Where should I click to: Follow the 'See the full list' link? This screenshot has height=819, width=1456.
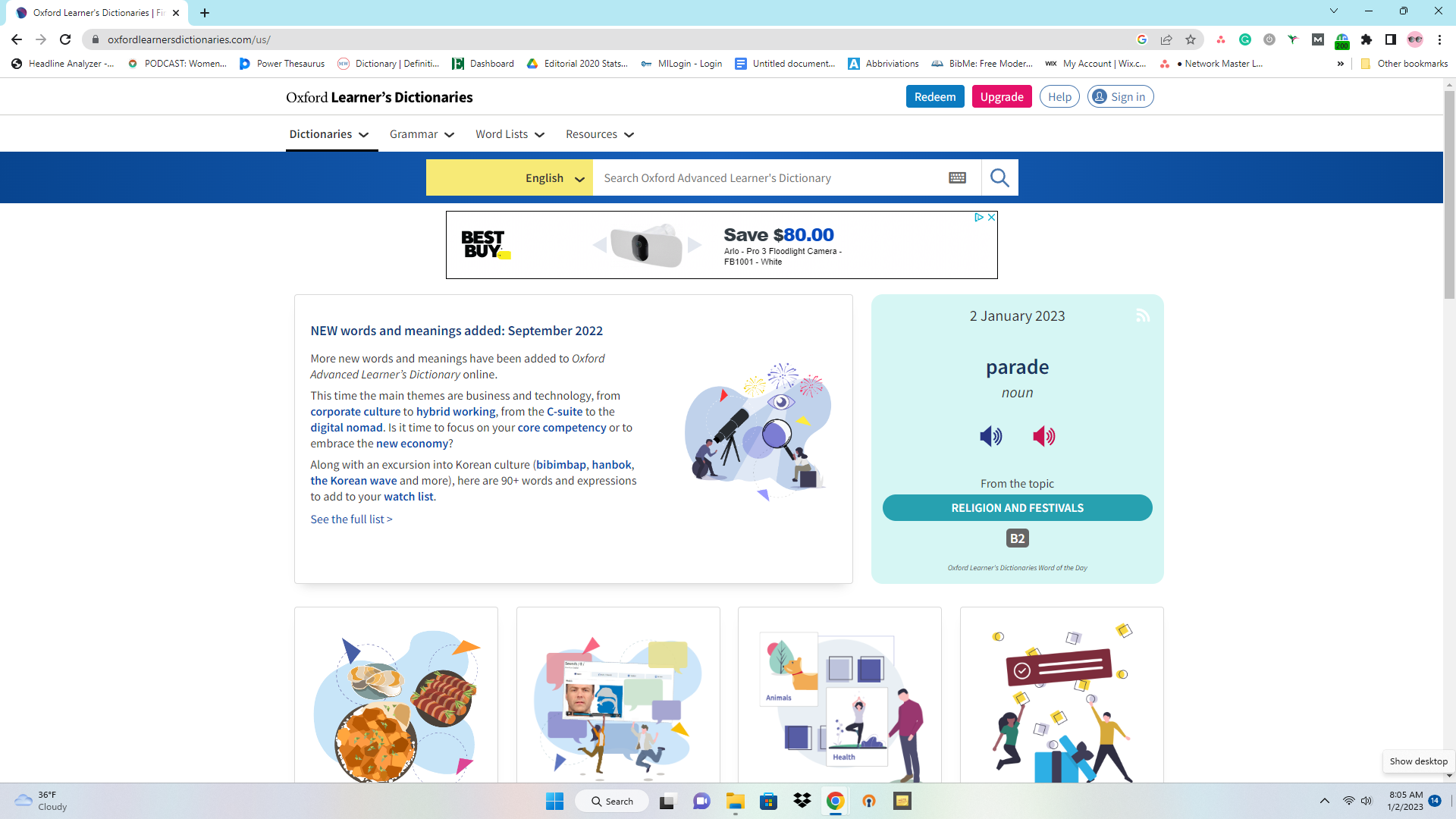pos(350,519)
